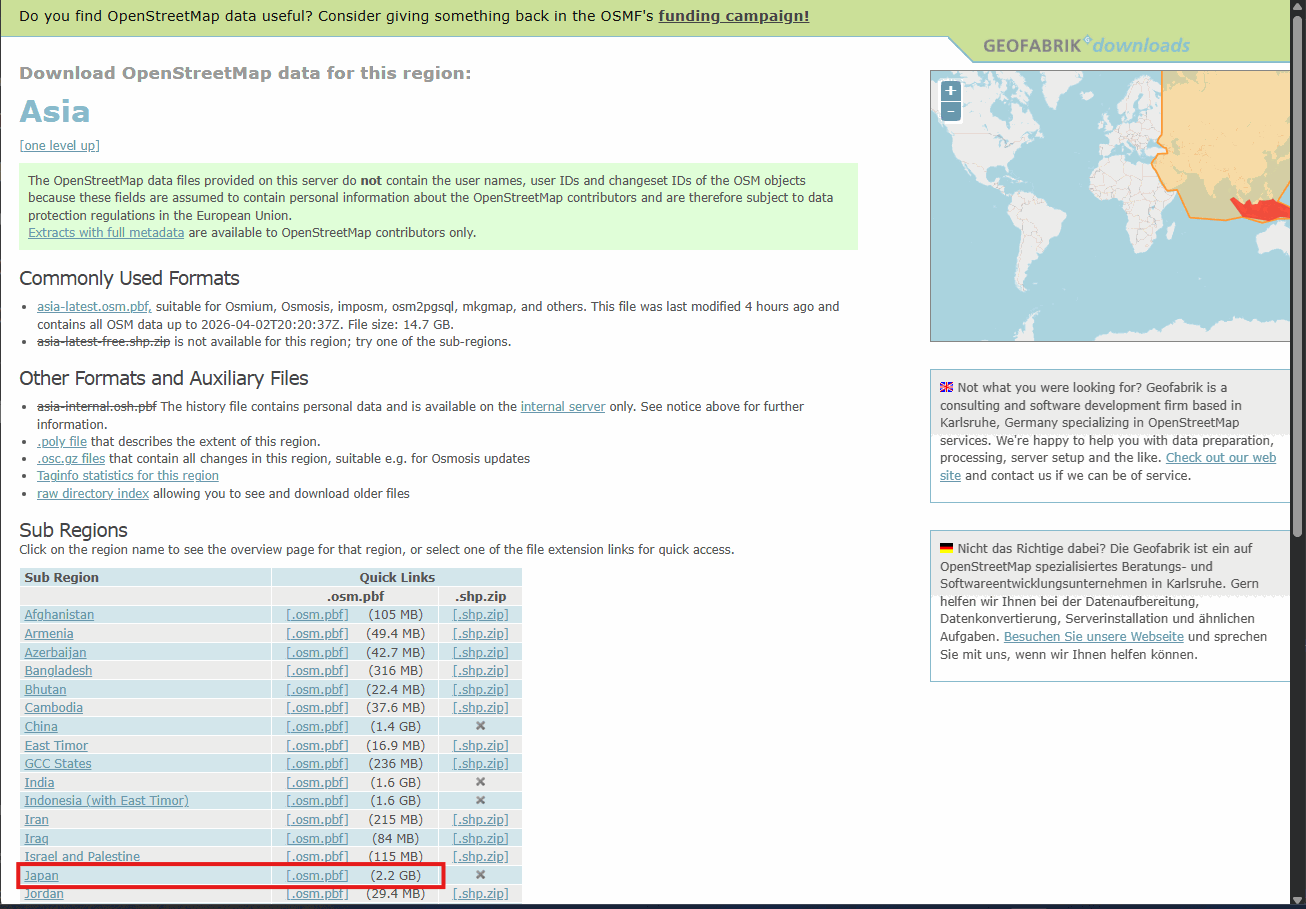Open the Afghanistan sub region page
The height and width of the screenshot is (909, 1306).
tap(59, 615)
